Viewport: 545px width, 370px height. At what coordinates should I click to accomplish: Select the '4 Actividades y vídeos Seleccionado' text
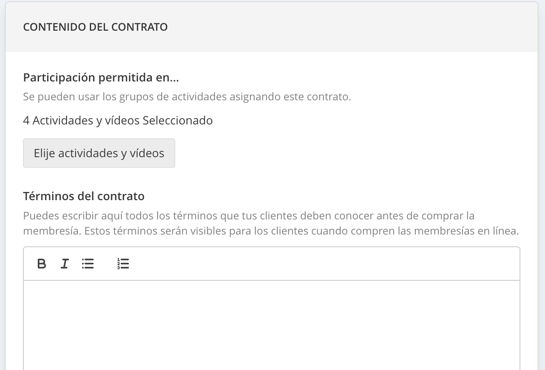click(x=118, y=121)
